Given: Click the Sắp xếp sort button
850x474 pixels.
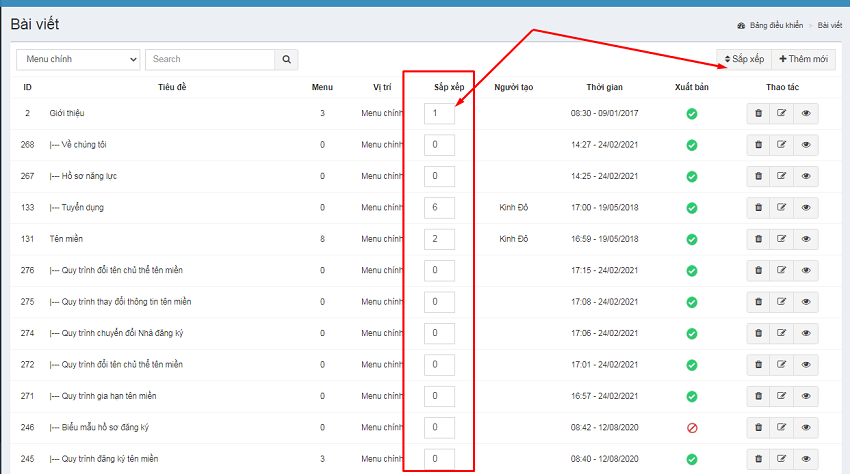Looking at the screenshot, I should pos(743,60).
